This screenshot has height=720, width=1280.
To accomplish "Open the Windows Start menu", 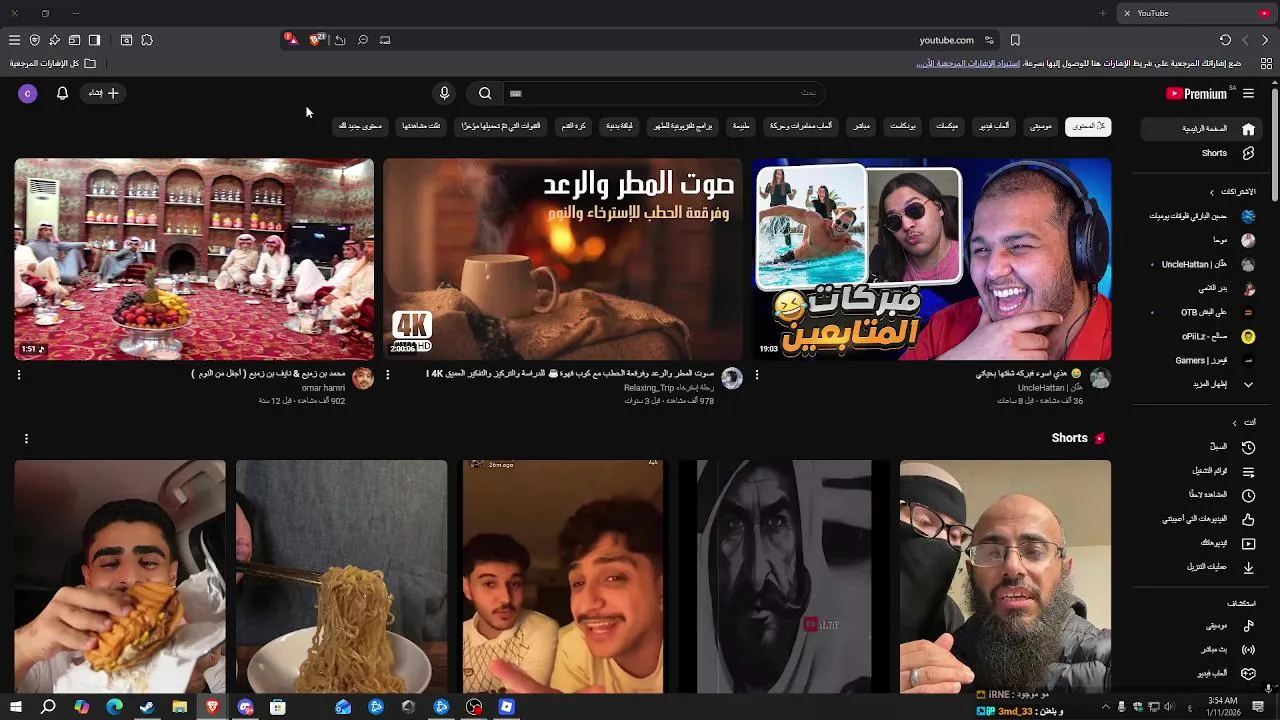I will click(16, 707).
